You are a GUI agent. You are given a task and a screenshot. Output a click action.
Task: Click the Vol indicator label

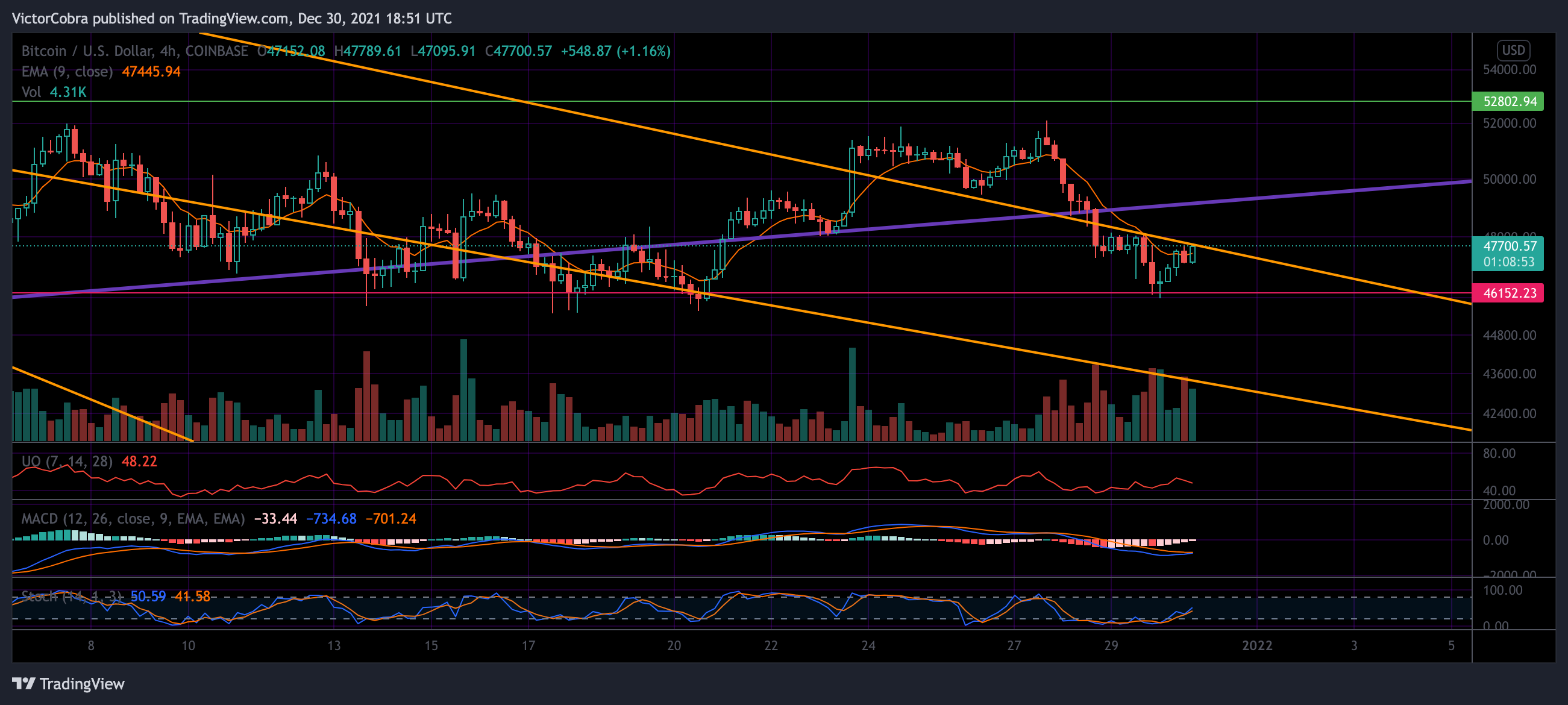click(31, 92)
